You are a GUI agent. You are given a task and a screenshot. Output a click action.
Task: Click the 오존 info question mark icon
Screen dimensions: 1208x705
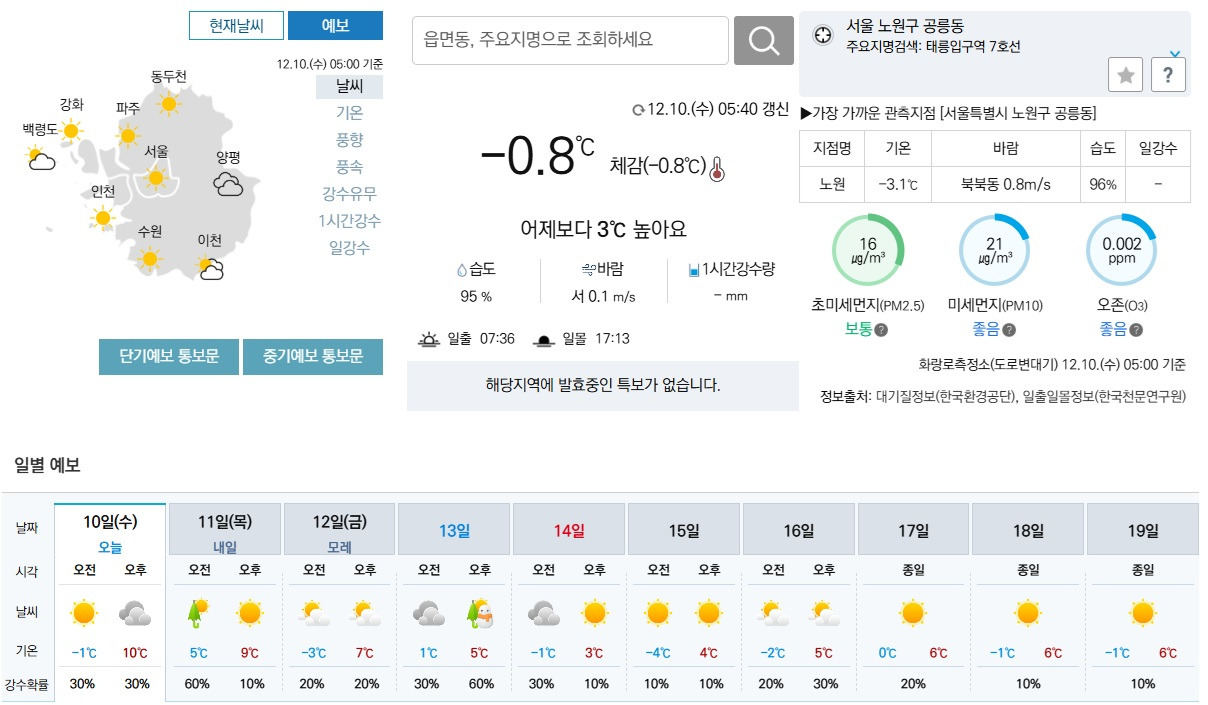[1135, 330]
